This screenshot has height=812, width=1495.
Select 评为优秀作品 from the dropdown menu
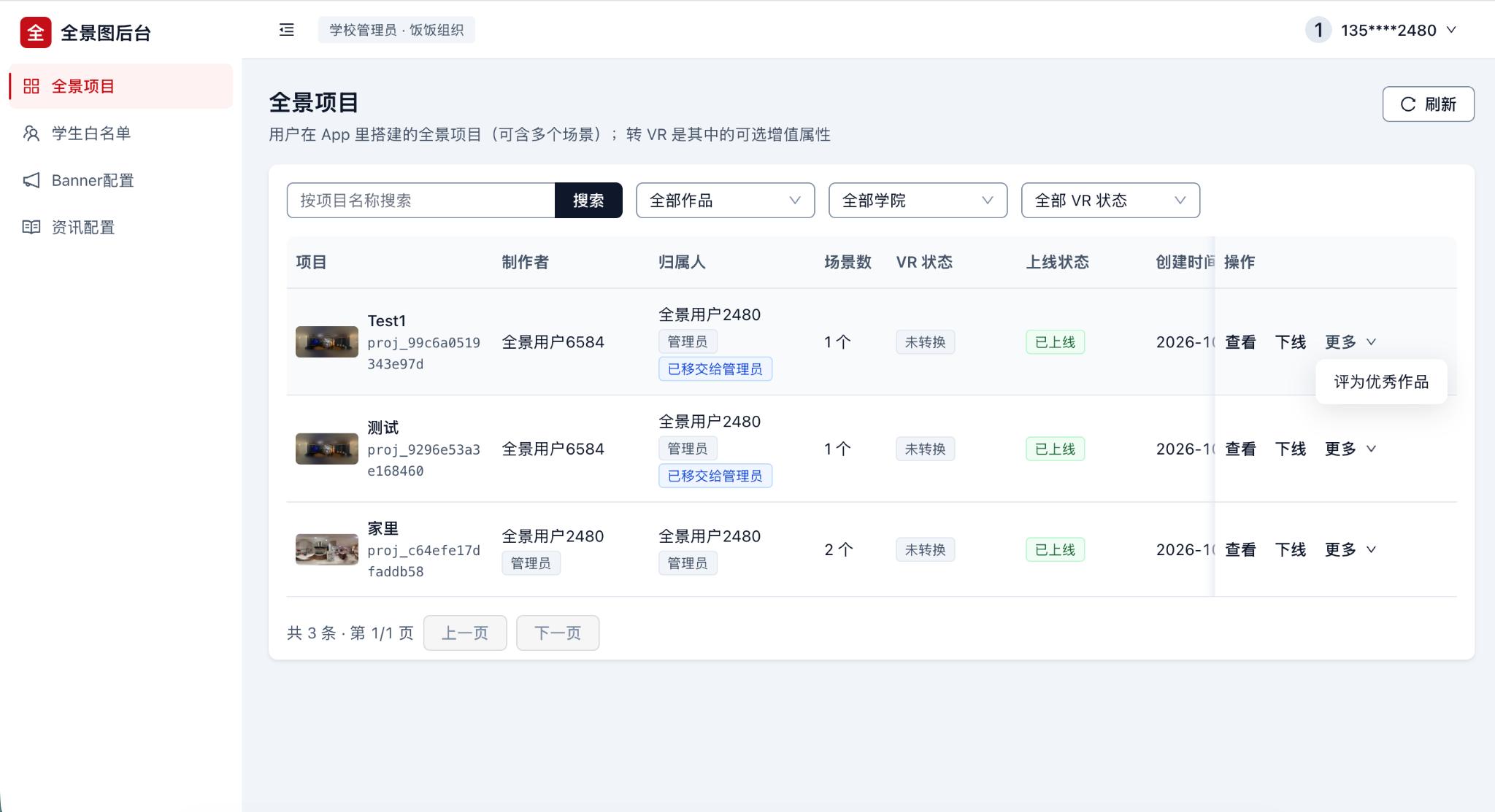click(x=1381, y=382)
